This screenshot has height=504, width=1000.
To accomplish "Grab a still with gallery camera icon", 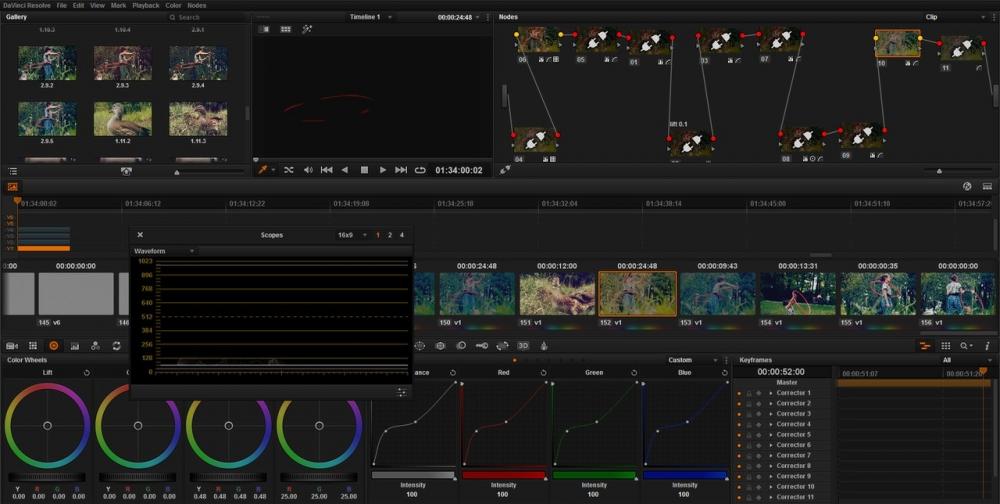I will tap(126, 171).
